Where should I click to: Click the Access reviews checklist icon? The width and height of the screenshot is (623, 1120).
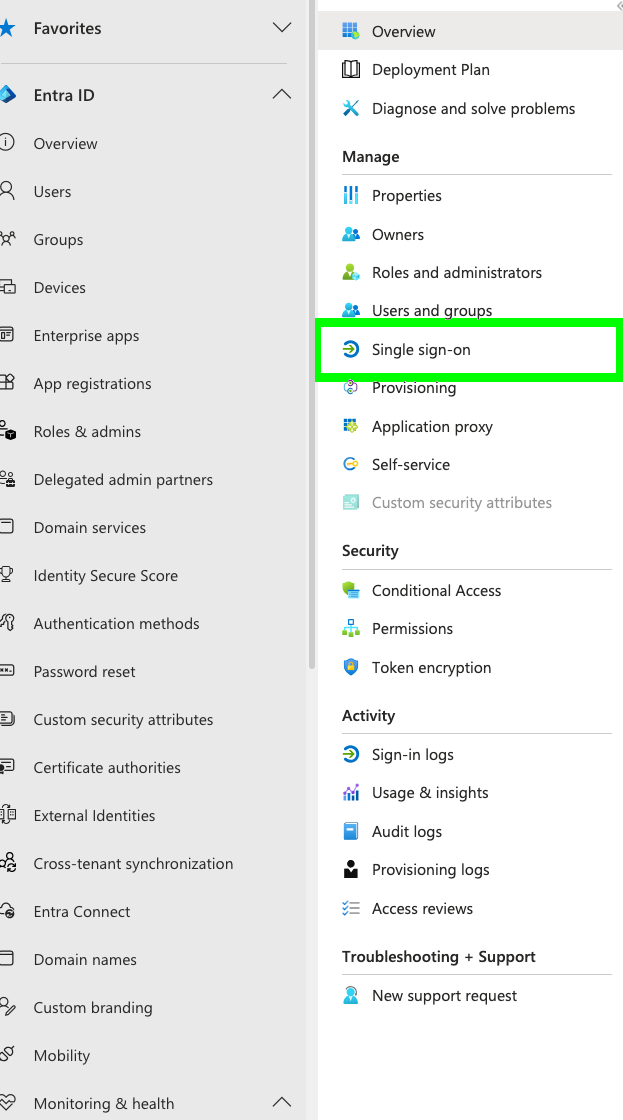(350, 909)
